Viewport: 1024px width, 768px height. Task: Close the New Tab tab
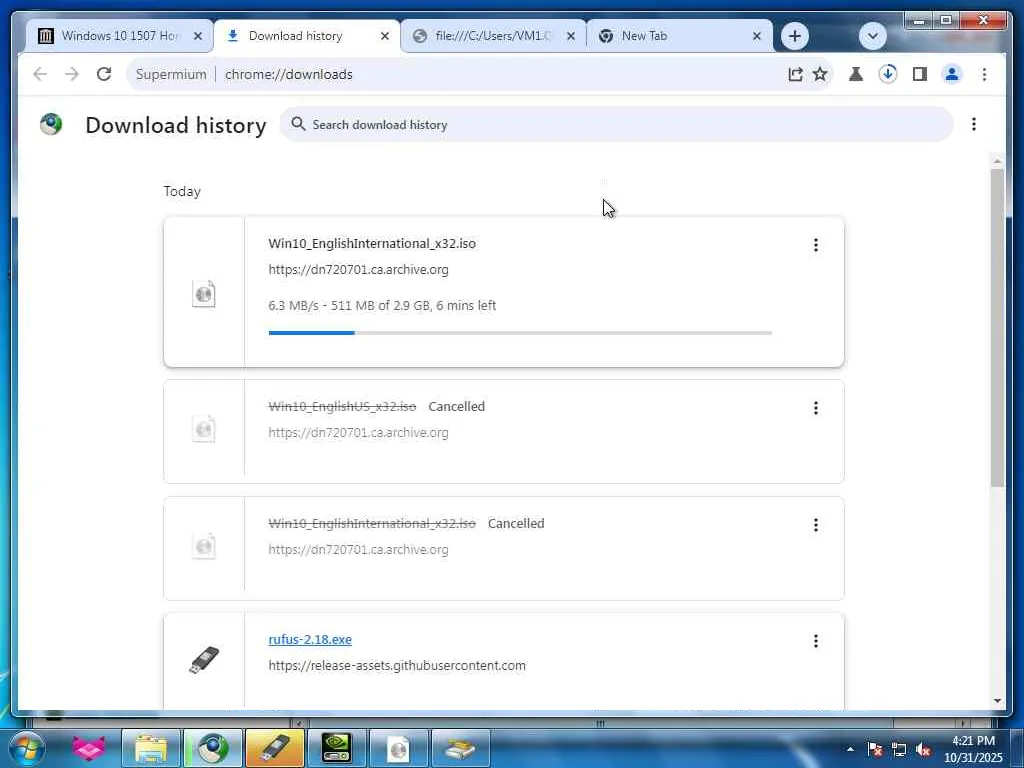pyautogui.click(x=757, y=37)
